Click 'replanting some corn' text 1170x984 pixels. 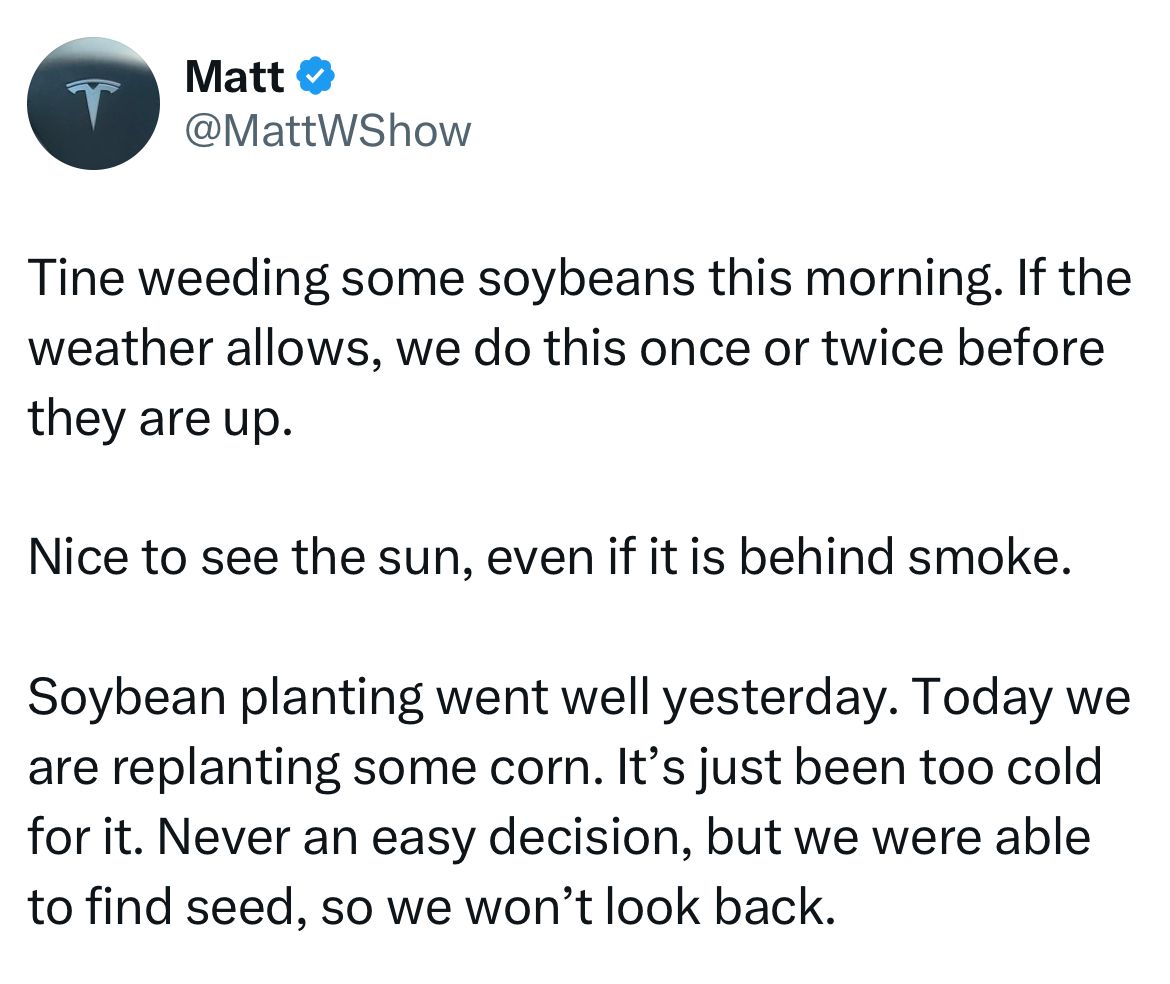pyautogui.click(x=354, y=767)
